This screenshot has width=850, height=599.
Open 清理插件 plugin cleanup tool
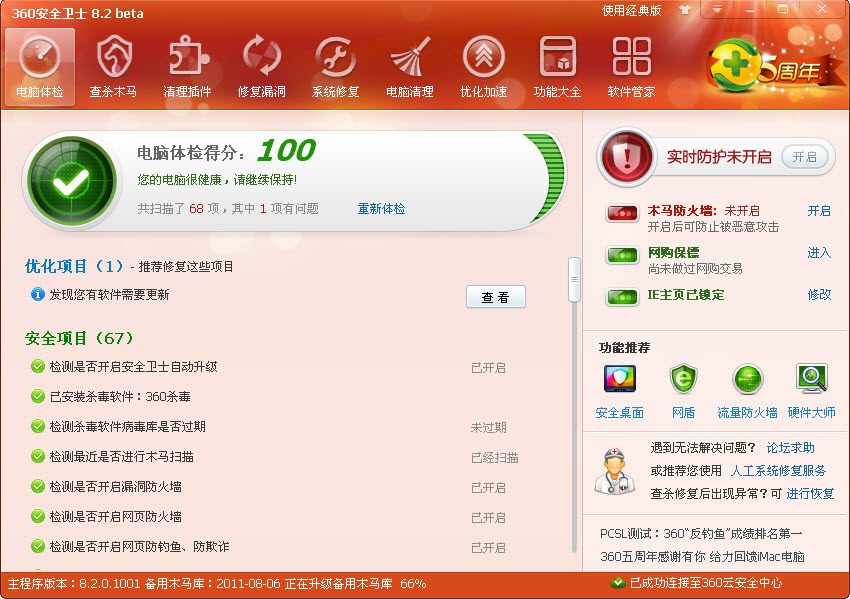[x=188, y=67]
